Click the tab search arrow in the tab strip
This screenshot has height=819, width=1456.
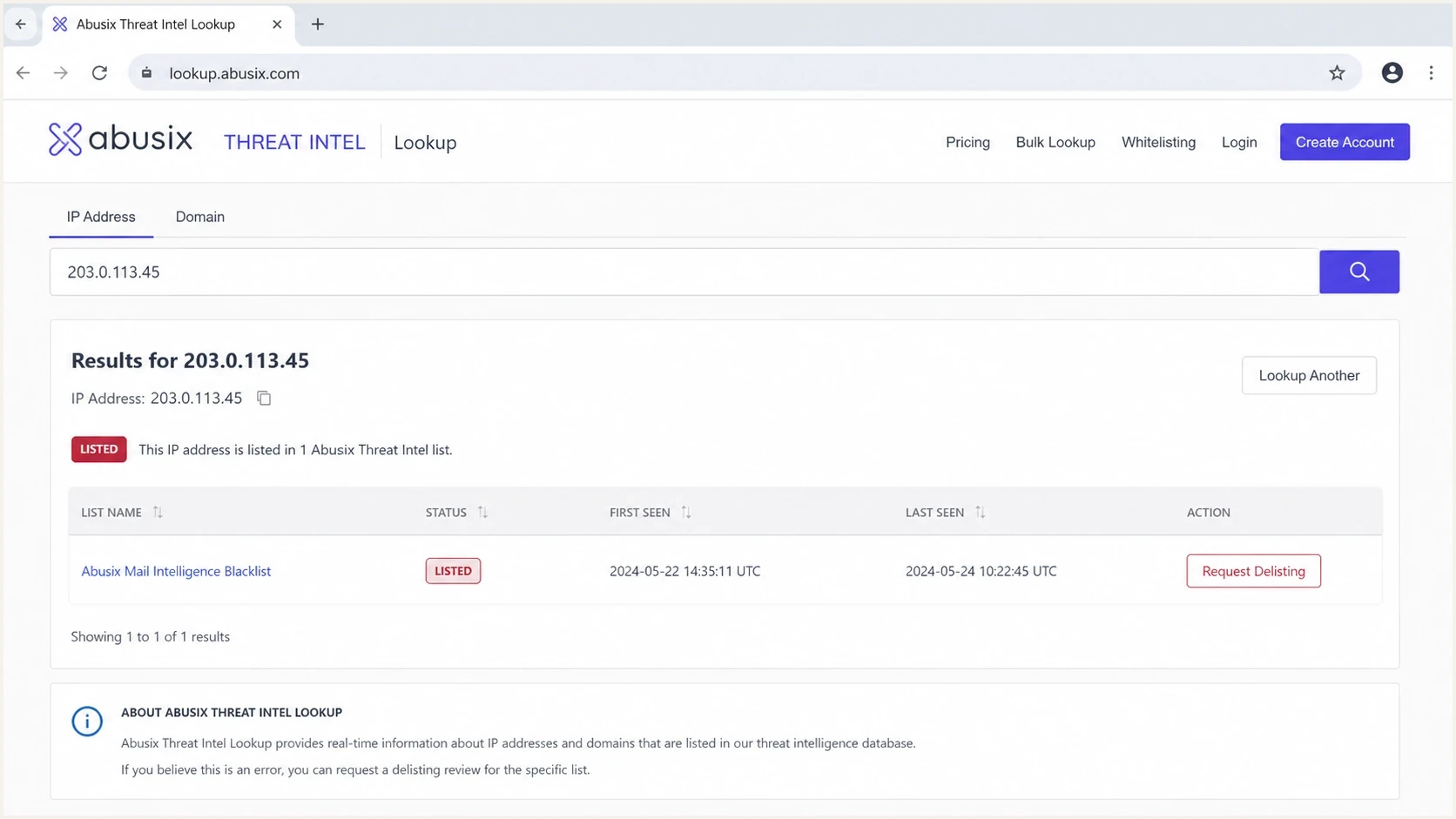[x=20, y=24]
